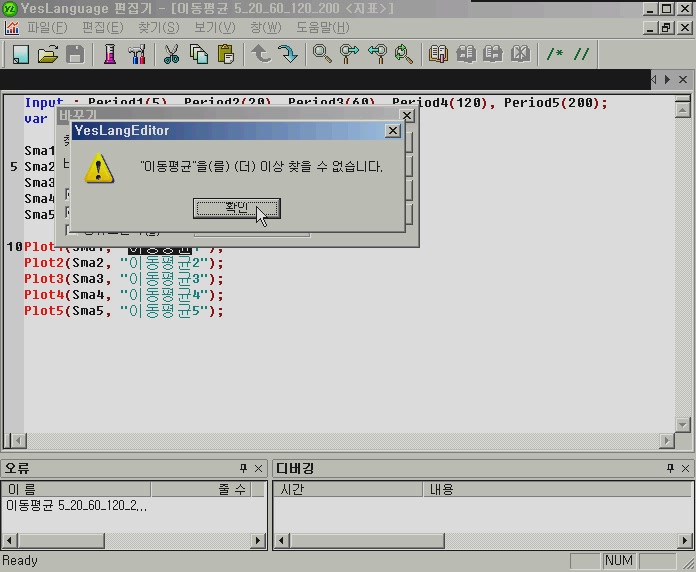
Task: Click the paste clipboard icon
Action: (x=226, y=54)
